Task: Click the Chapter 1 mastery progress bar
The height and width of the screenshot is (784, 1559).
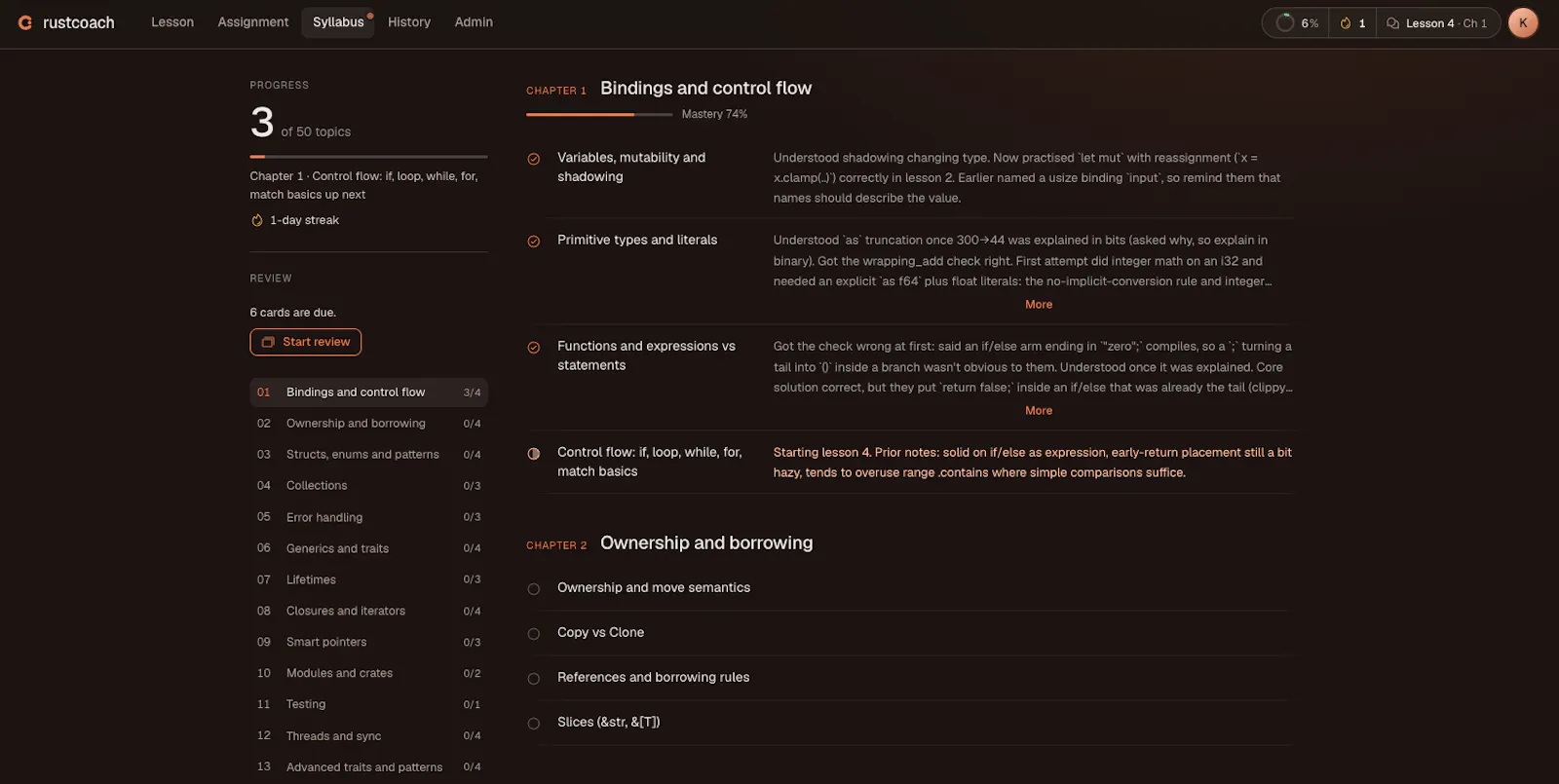Action: click(599, 115)
